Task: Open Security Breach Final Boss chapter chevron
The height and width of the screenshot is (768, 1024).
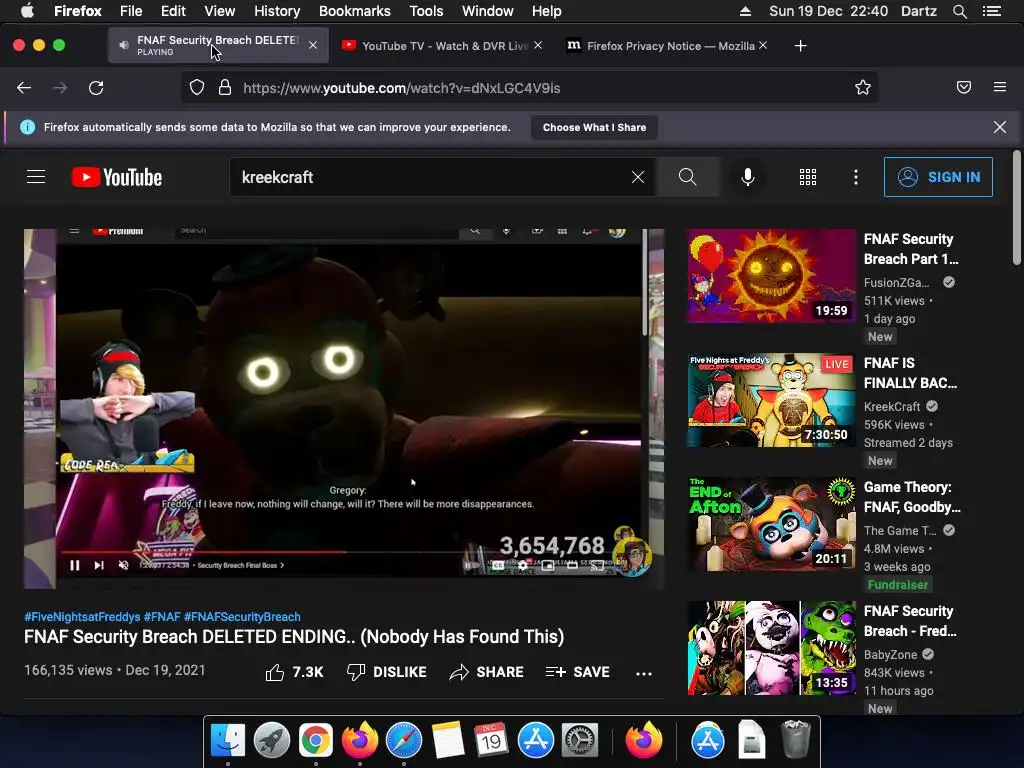Action: coord(282,566)
